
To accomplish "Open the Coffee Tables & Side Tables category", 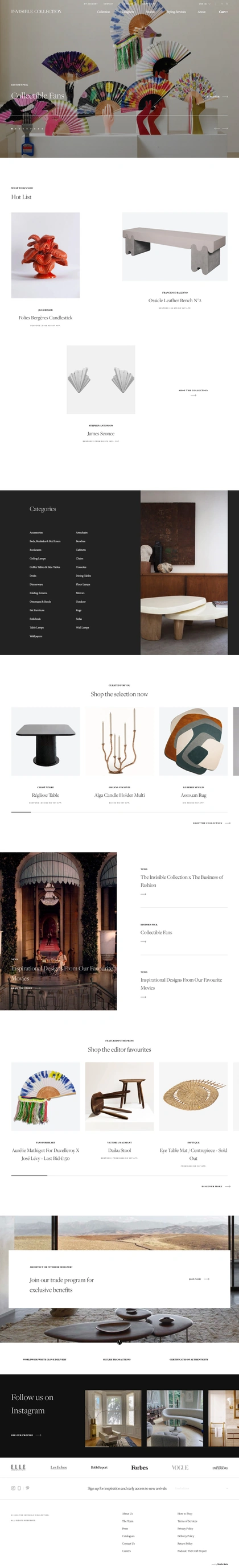I will (45, 567).
